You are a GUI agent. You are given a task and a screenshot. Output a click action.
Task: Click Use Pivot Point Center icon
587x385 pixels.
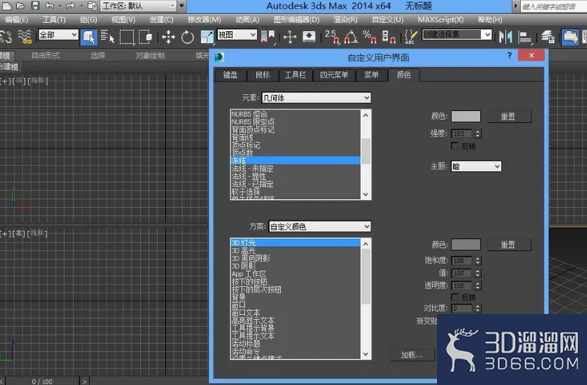pyautogui.click(x=268, y=37)
